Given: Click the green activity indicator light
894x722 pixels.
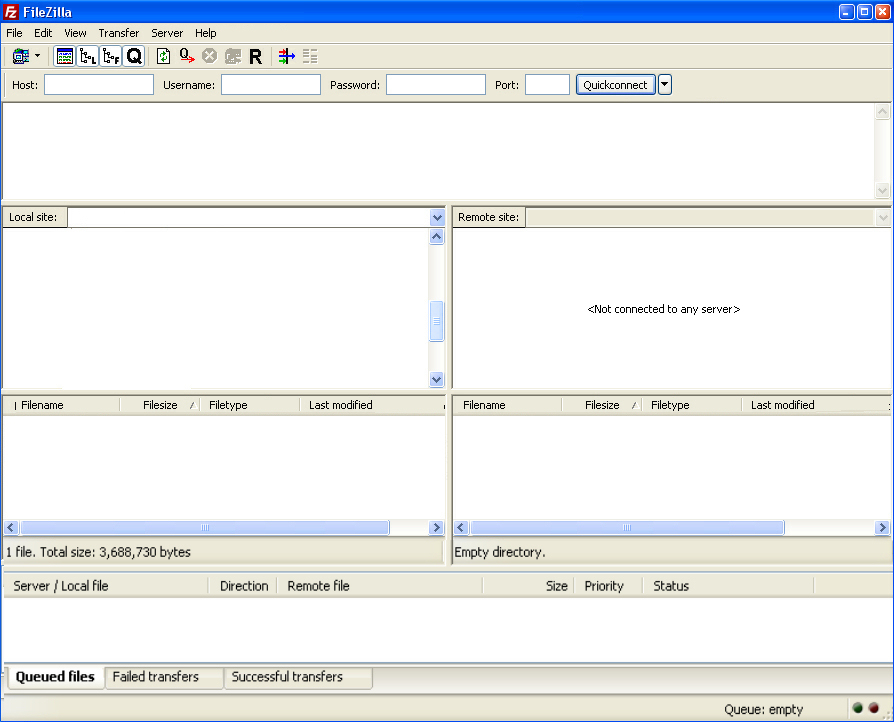Looking at the screenshot, I should click(858, 708).
